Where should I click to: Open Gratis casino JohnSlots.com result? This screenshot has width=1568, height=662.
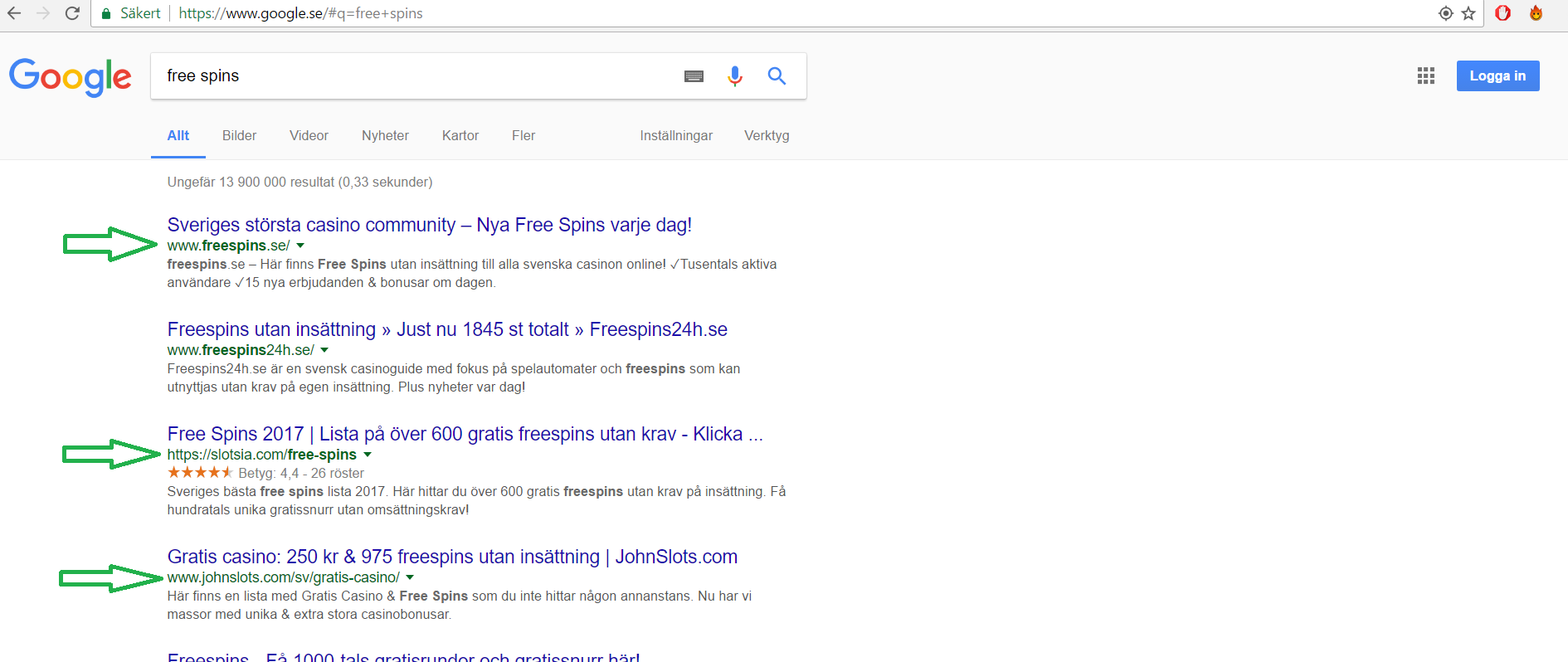click(x=452, y=557)
